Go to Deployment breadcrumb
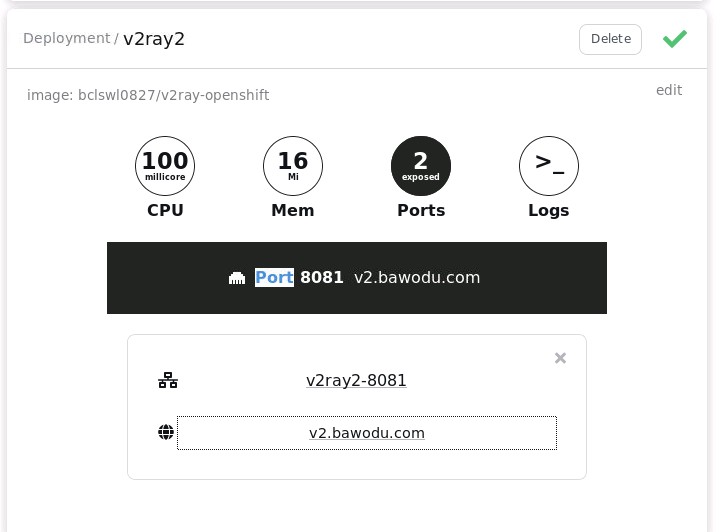The height and width of the screenshot is (532, 720). pyautogui.click(x=67, y=38)
